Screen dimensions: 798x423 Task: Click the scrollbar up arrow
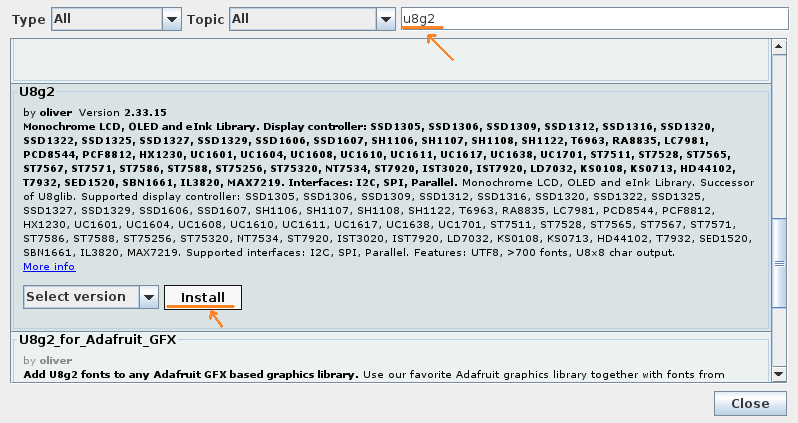tap(779, 47)
